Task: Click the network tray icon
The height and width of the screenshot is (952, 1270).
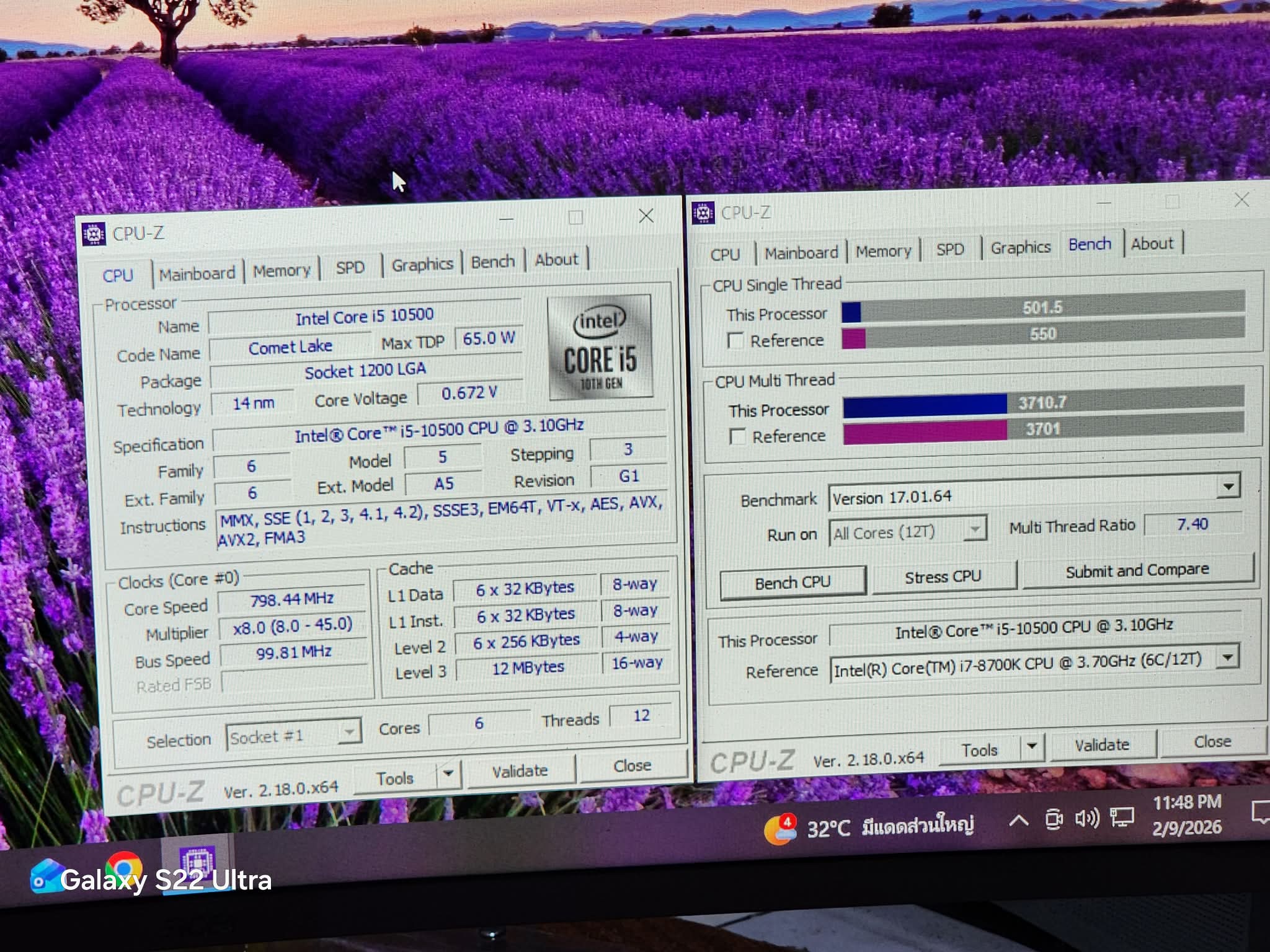Action: tap(1122, 818)
